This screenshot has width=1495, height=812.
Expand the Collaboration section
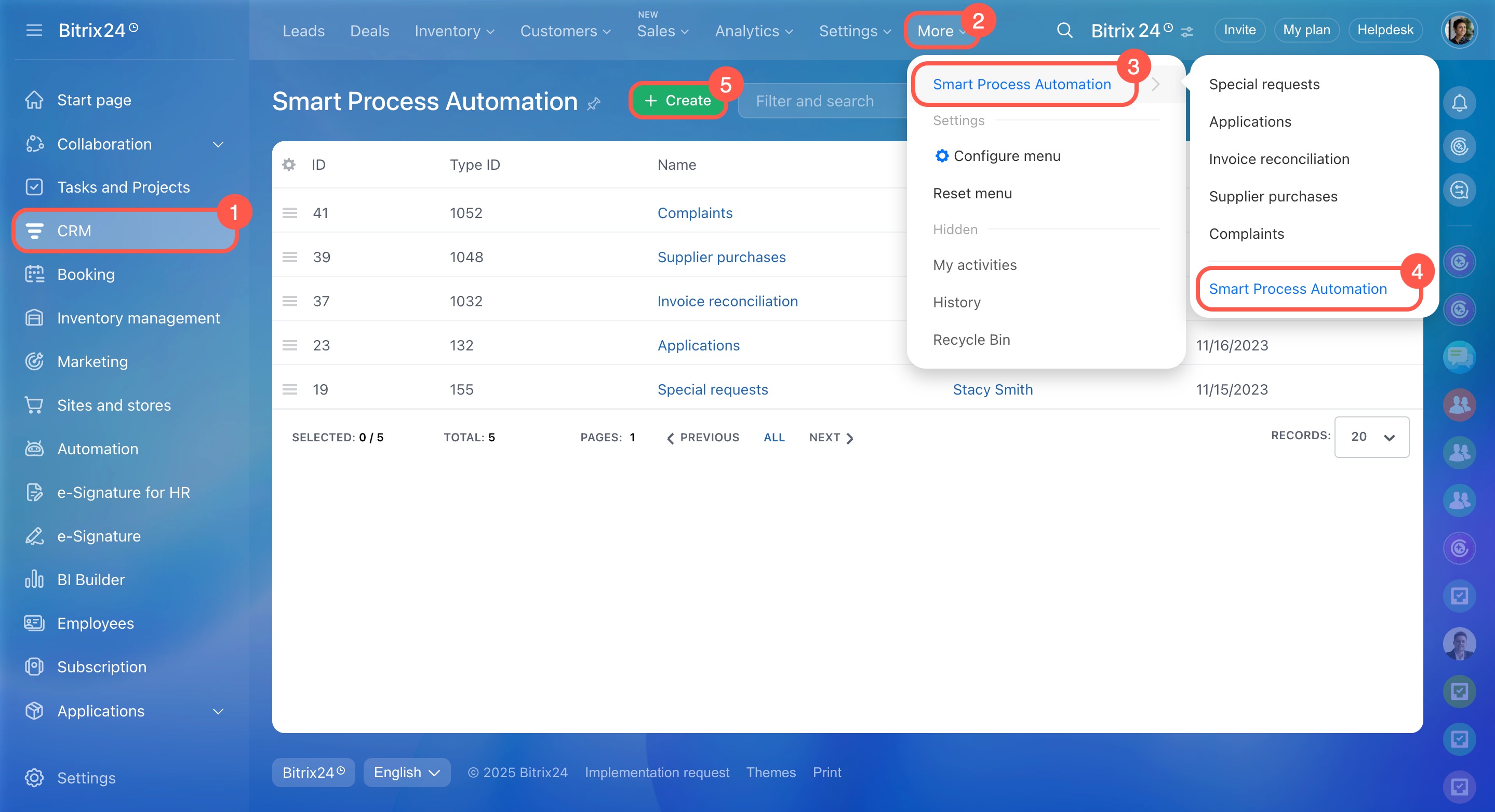(x=218, y=144)
